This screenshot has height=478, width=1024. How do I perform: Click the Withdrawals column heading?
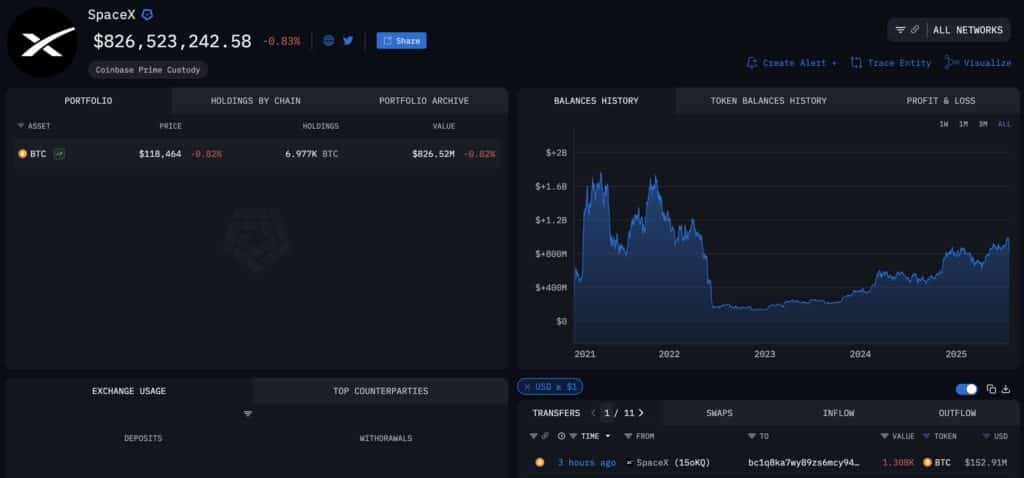385,438
